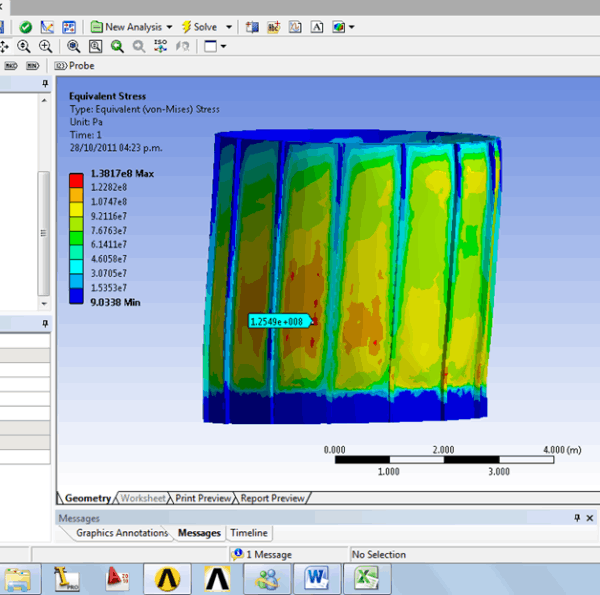
Task: Click the Probe tool
Action: coord(75,65)
